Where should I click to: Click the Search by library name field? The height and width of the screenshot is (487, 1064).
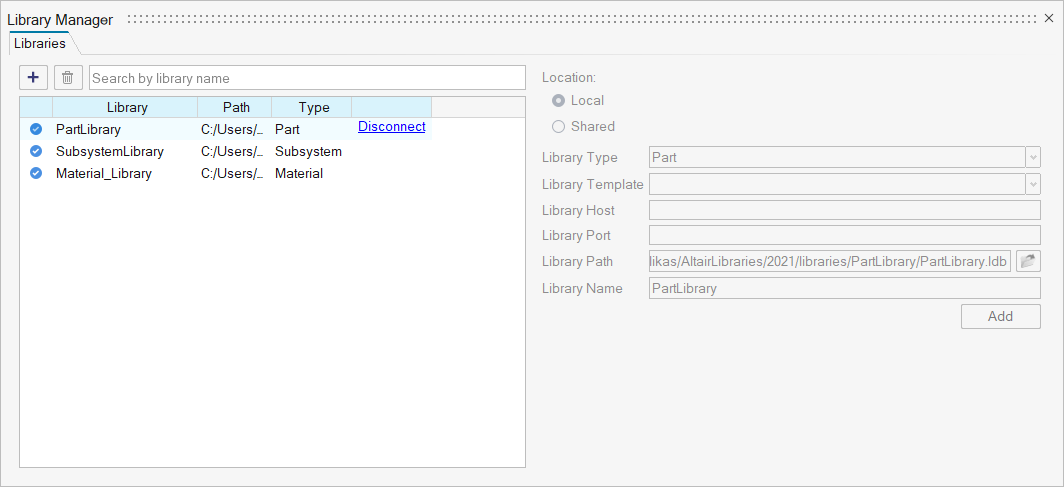(306, 78)
